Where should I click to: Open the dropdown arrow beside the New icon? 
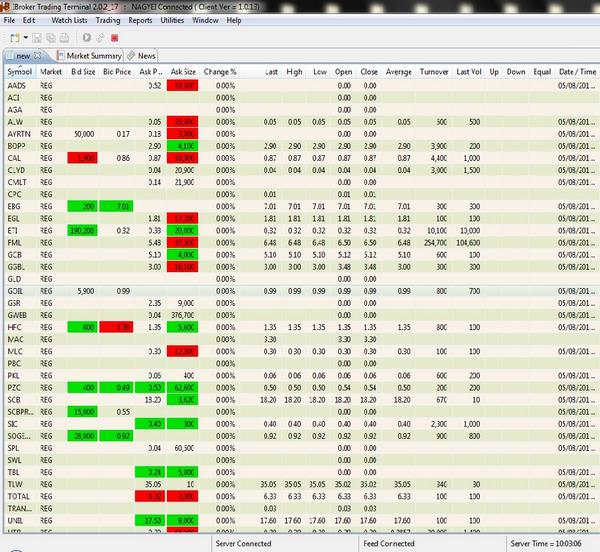pos(26,37)
